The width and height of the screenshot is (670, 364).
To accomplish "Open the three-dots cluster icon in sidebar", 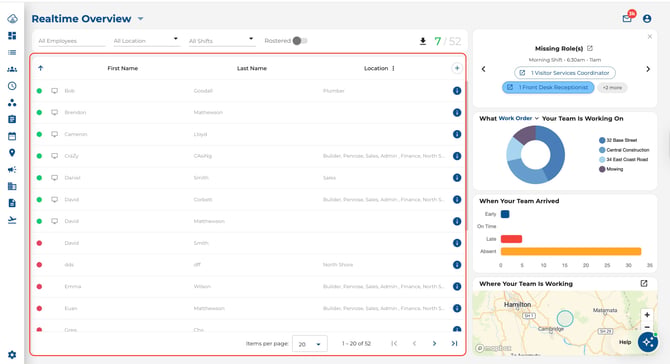I will coord(12,103).
